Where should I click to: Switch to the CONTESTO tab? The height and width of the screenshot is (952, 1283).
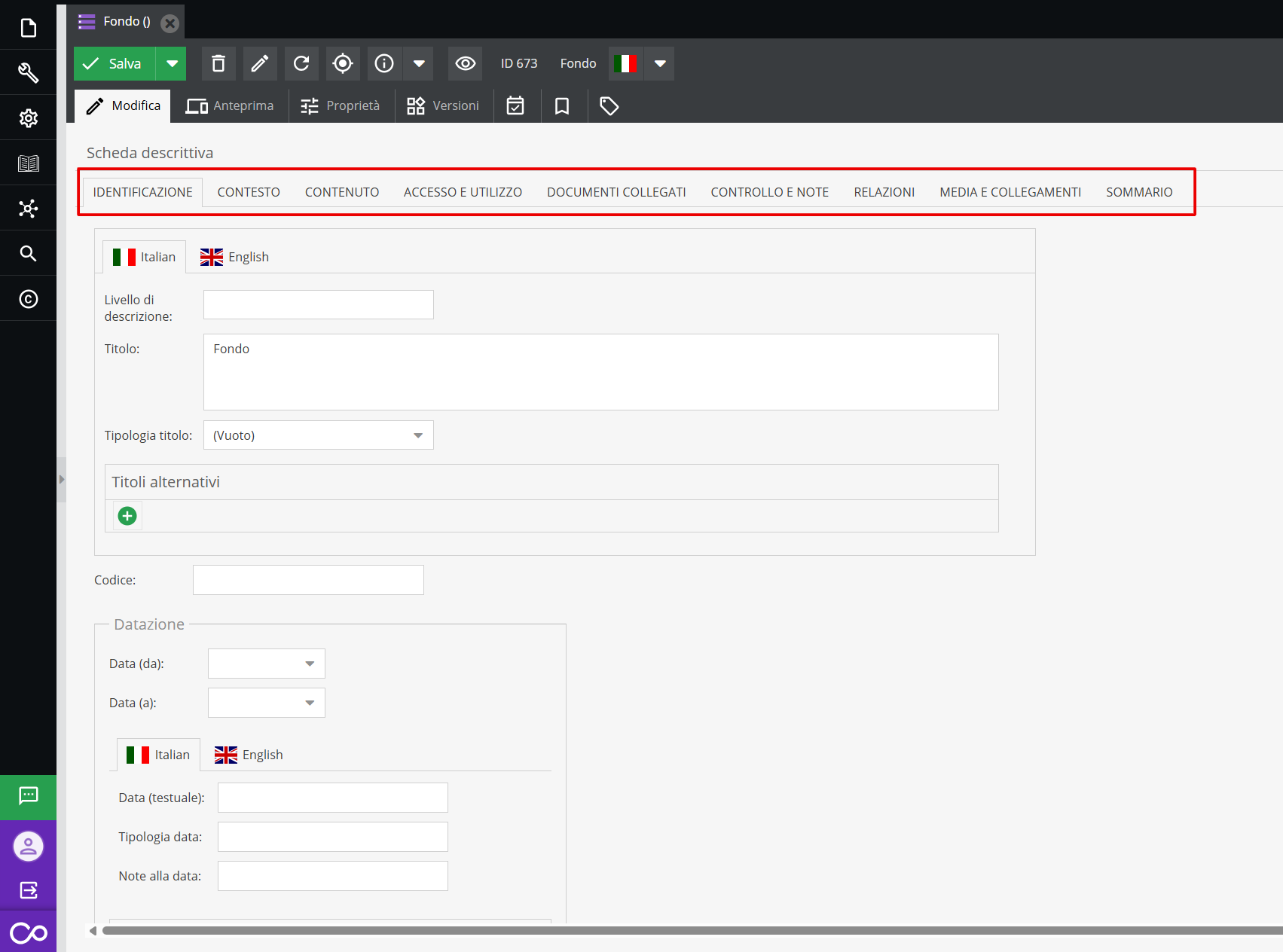(x=249, y=192)
